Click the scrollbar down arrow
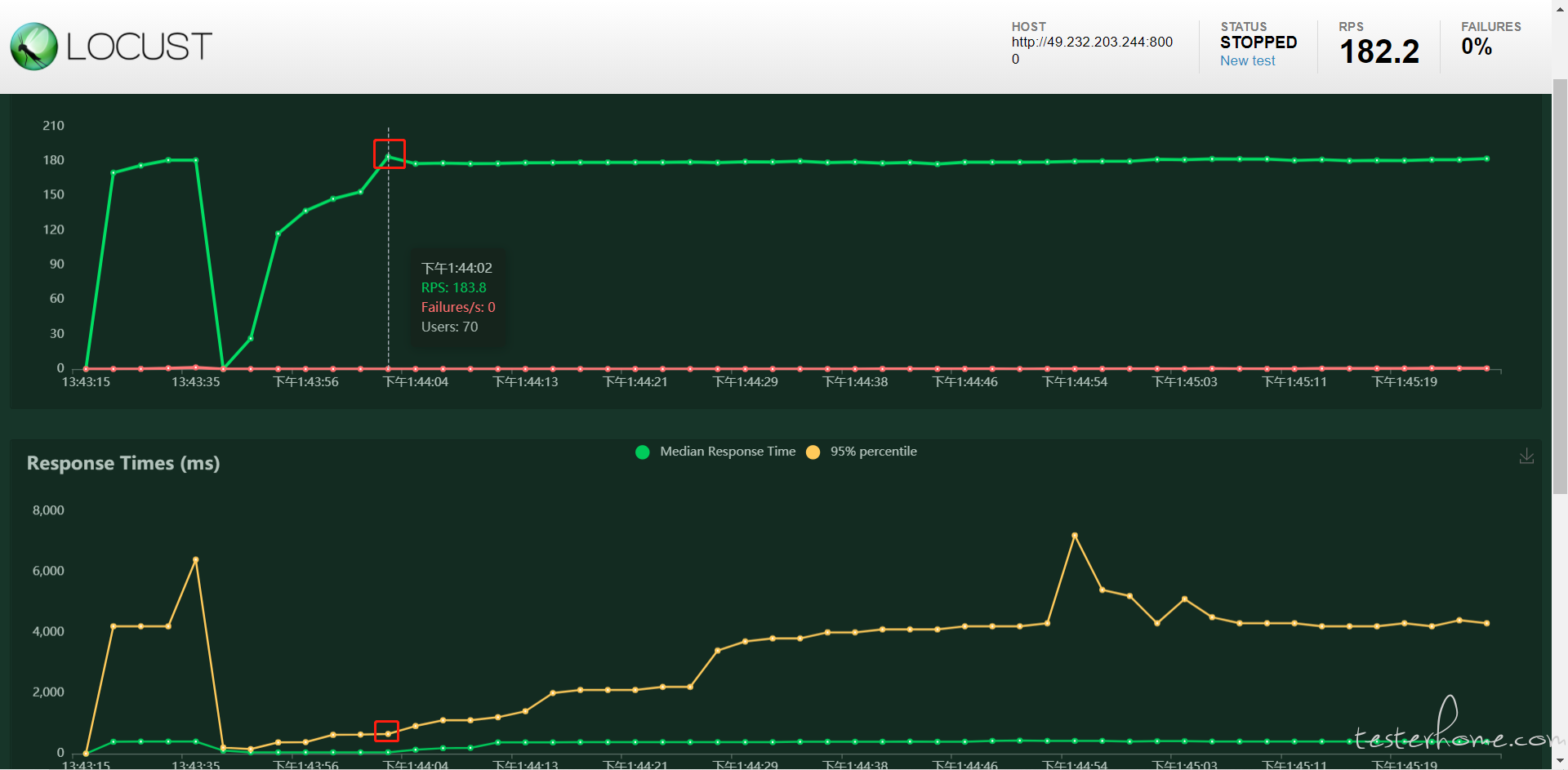Image resolution: width=1568 pixels, height=770 pixels. point(1560,763)
